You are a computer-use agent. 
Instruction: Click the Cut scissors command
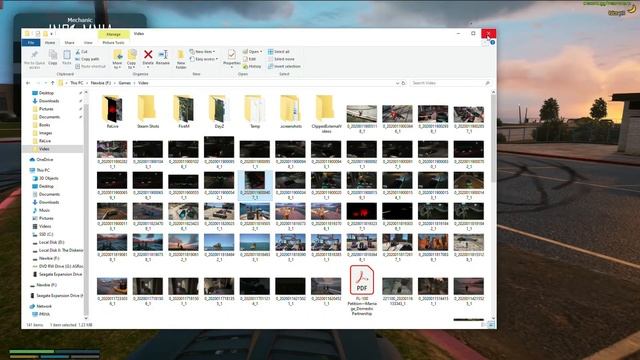82,52
